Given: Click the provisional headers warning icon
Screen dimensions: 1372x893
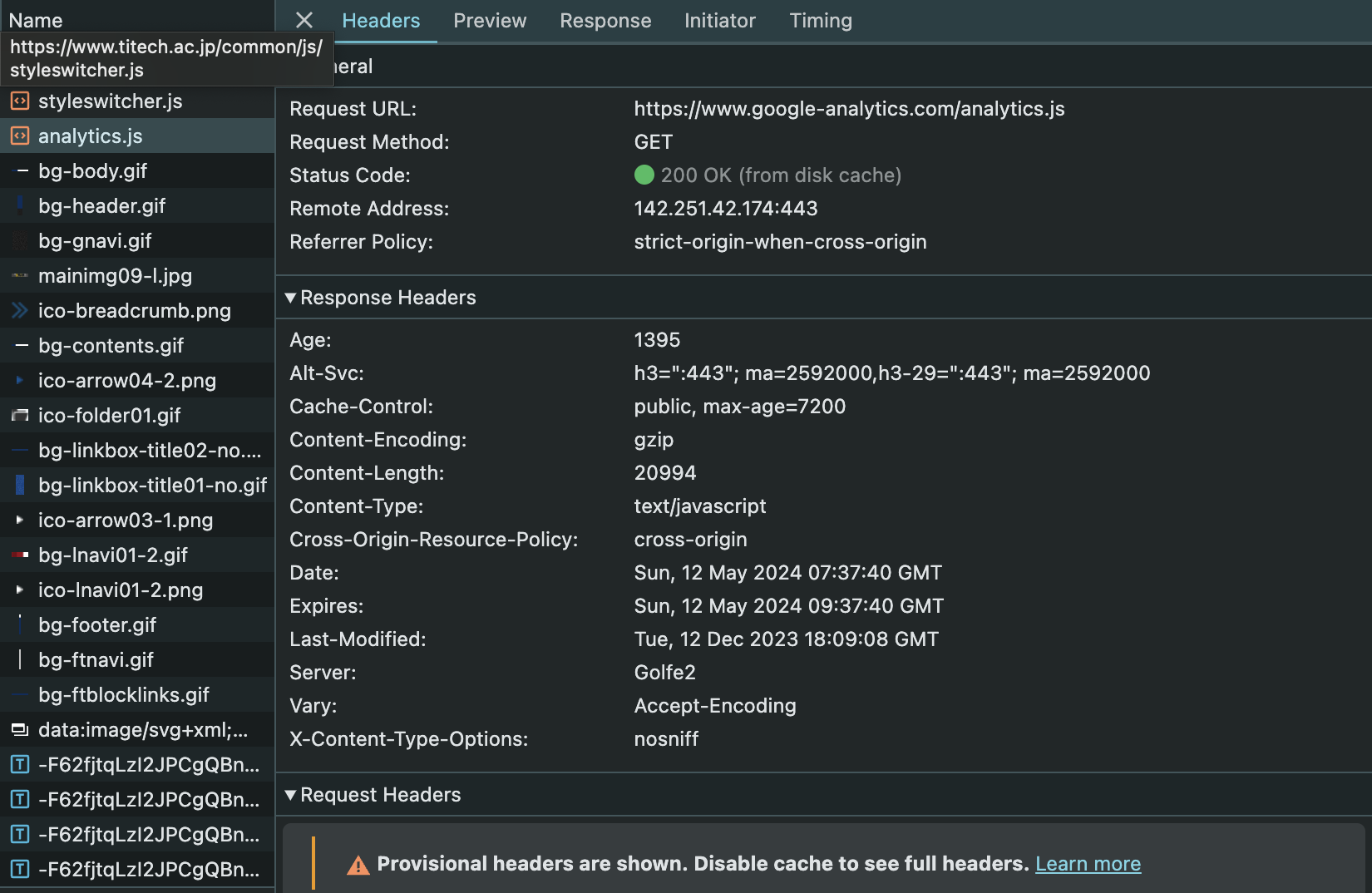Looking at the screenshot, I should (358, 866).
